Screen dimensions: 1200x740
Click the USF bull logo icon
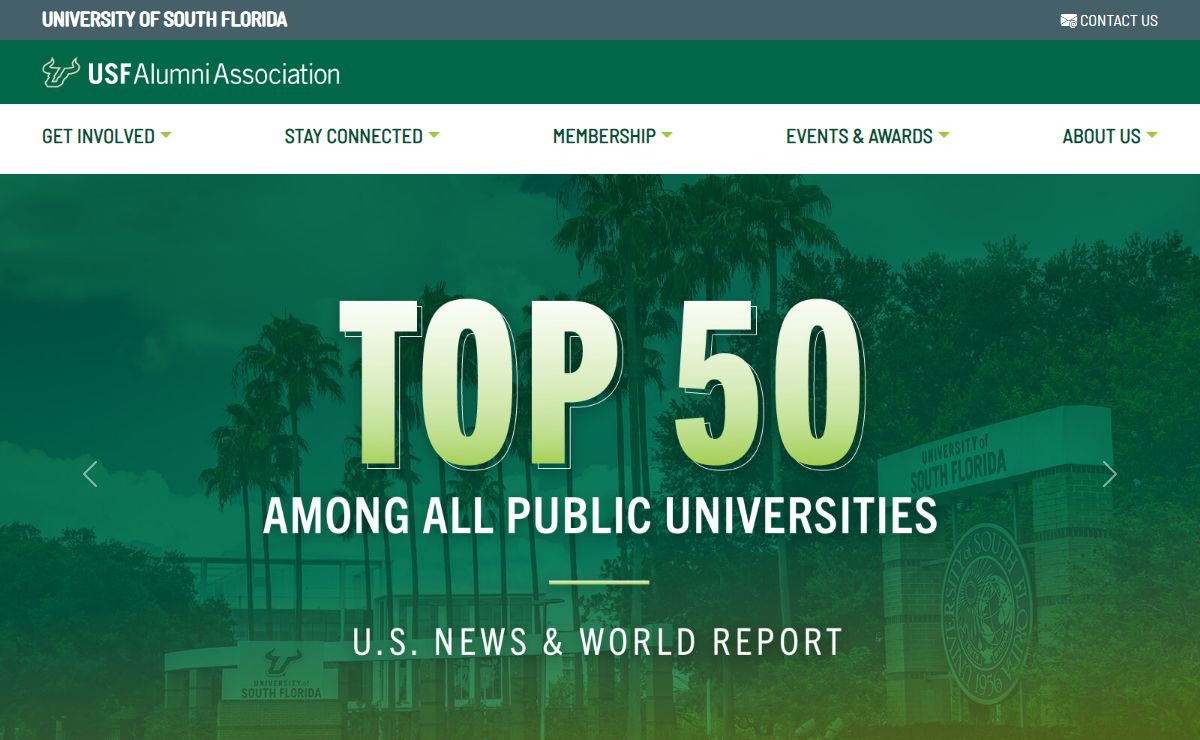coord(61,72)
